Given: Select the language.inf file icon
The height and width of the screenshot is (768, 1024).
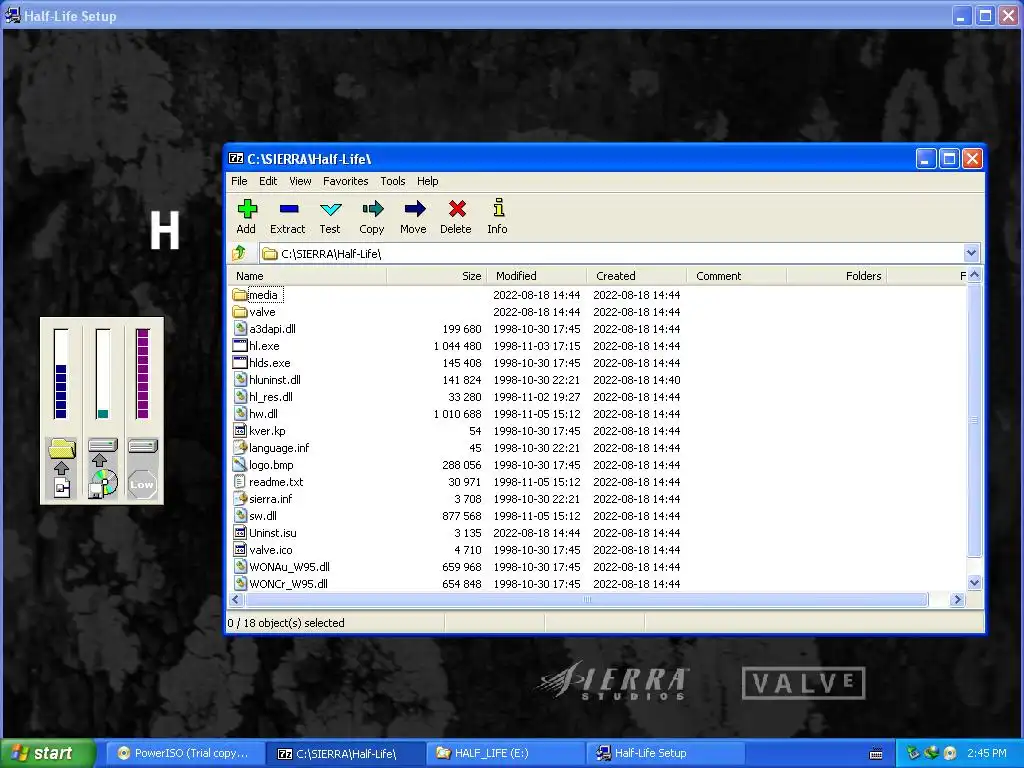Looking at the screenshot, I should [240, 448].
